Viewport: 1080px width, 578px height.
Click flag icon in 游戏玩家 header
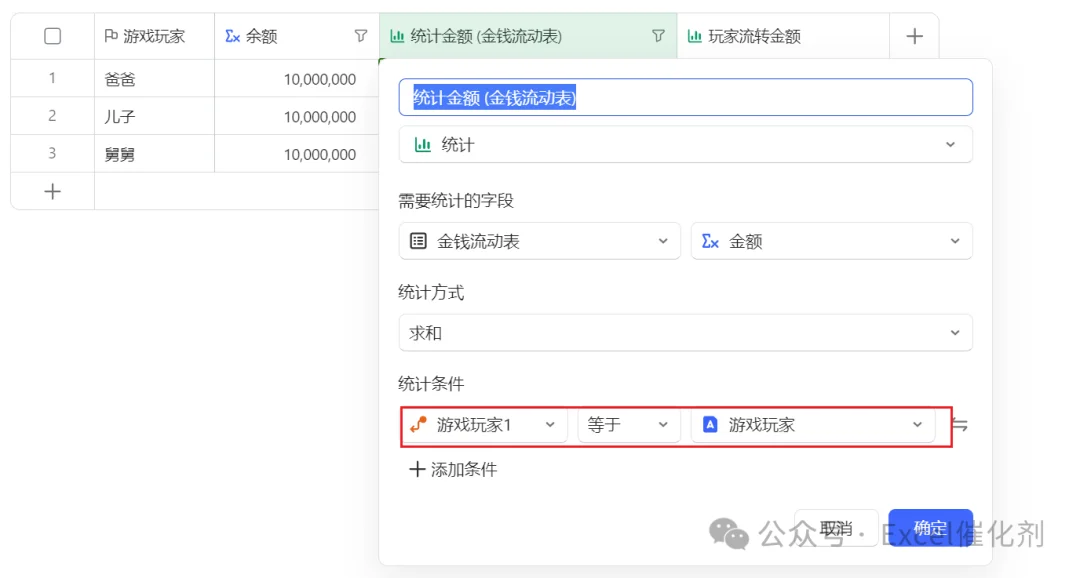(111, 36)
